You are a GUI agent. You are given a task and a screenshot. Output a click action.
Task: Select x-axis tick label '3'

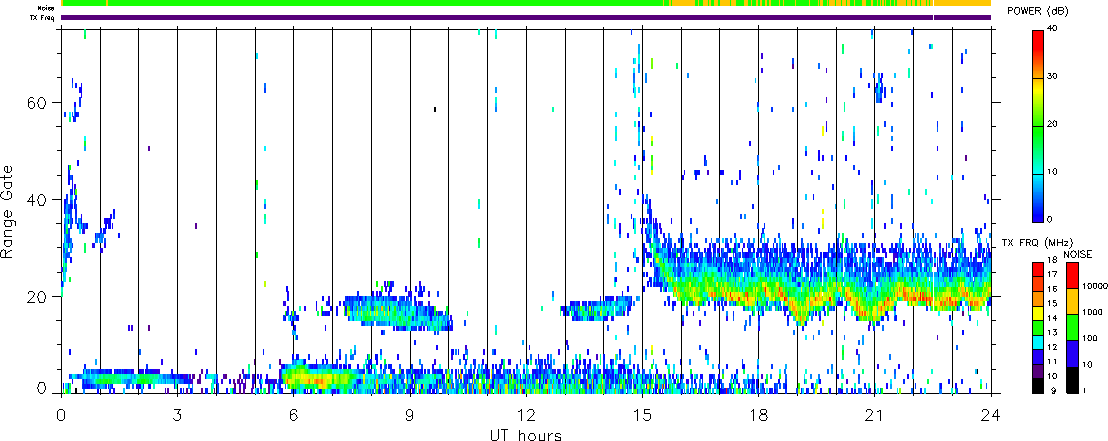pos(177,415)
